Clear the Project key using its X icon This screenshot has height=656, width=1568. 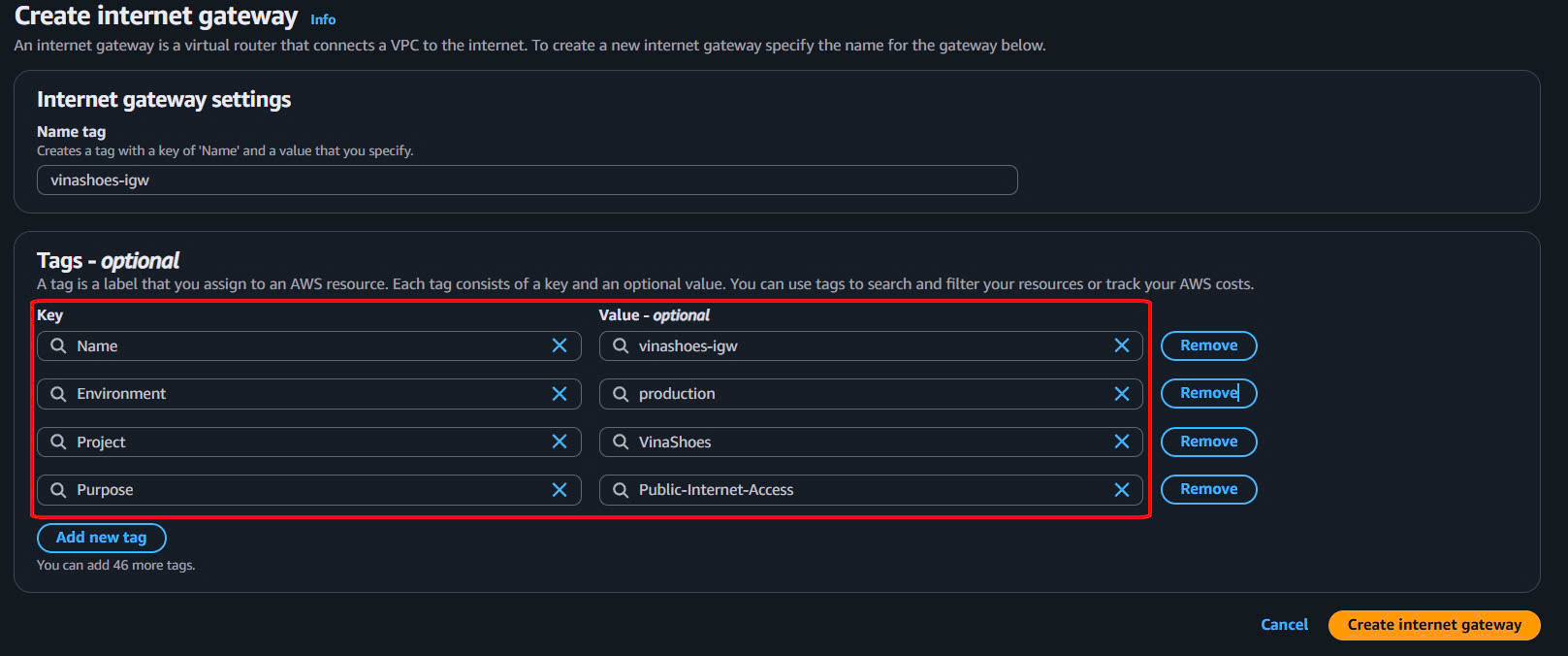[x=560, y=442]
